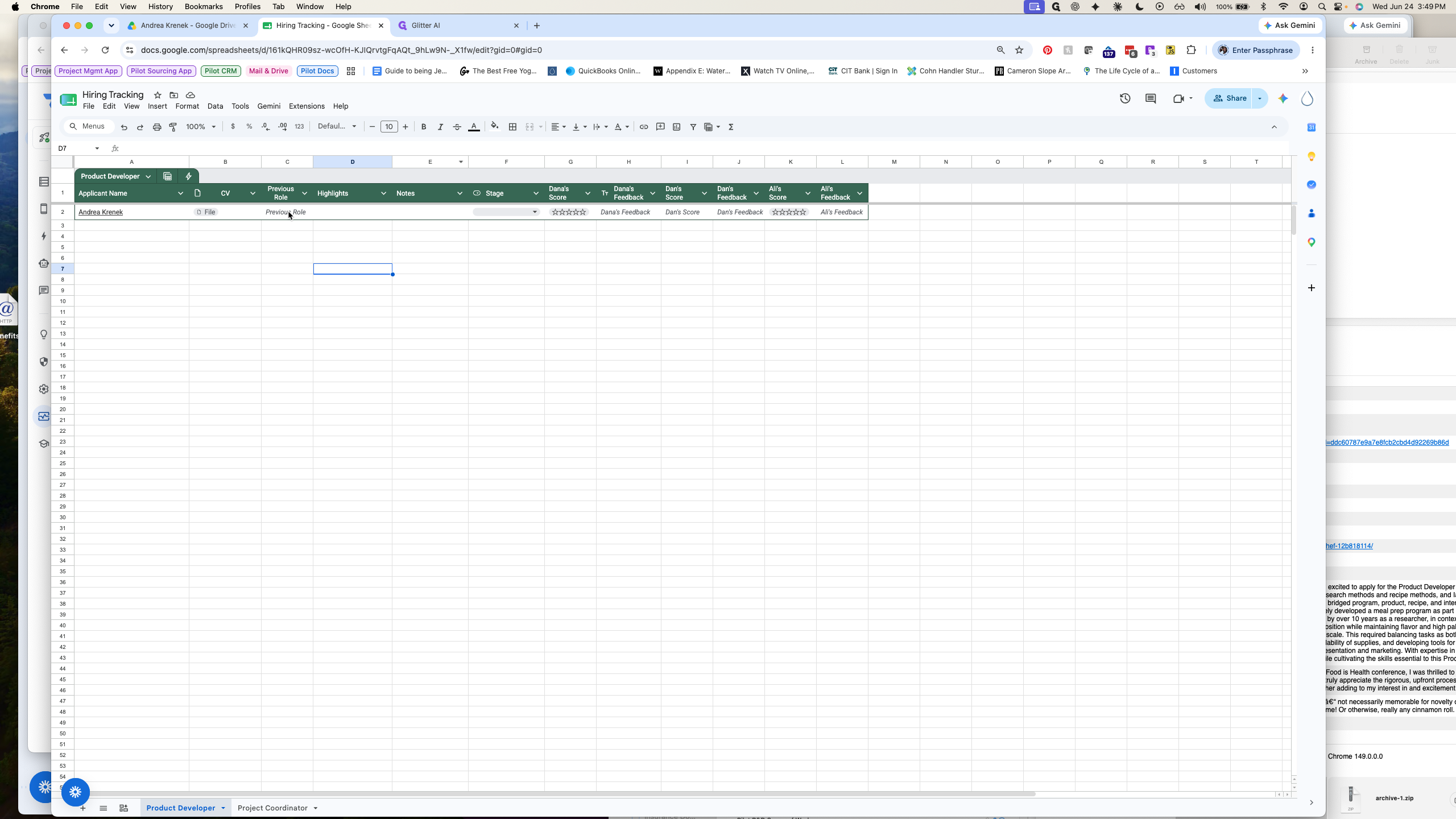This screenshot has width=1456, height=819.
Task: Open the Name box dropdown arrow
Action: tap(97, 148)
